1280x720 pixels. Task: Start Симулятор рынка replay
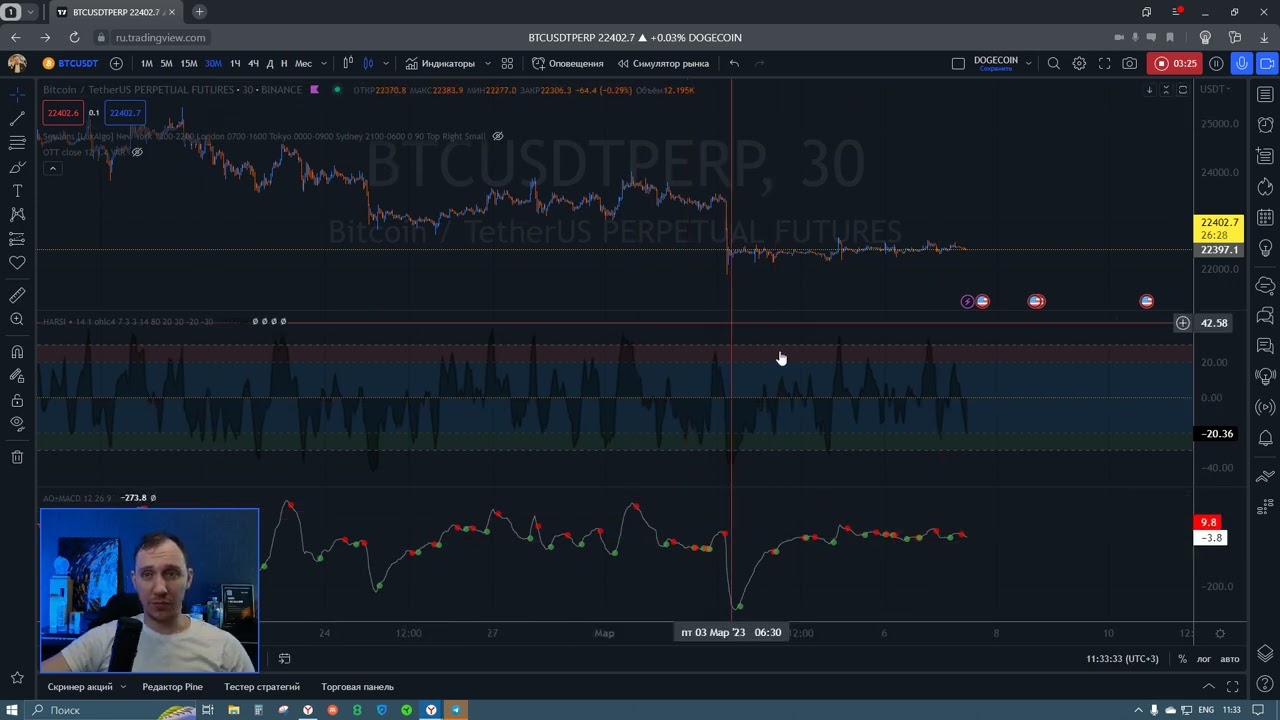point(663,63)
